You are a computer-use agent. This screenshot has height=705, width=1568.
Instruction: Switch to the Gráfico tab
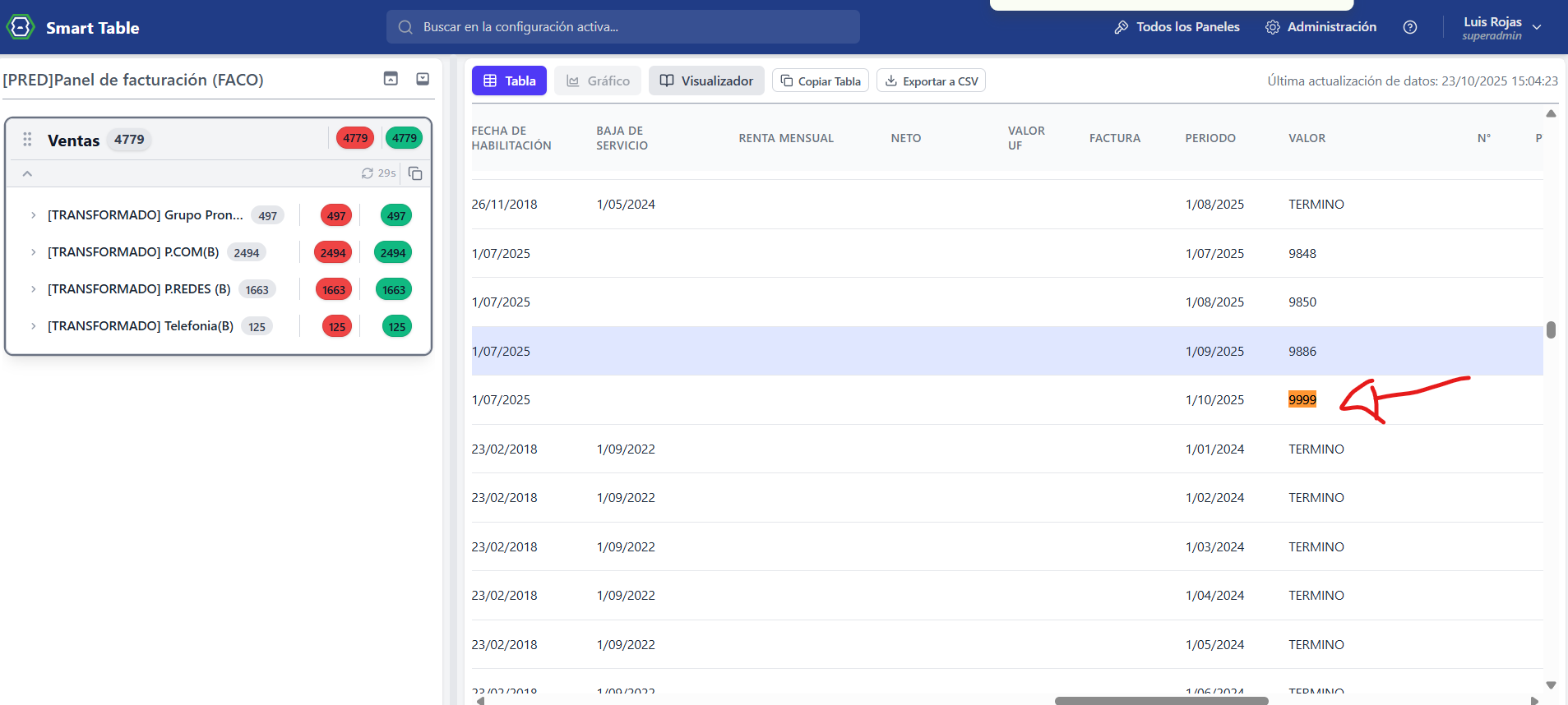(598, 81)
